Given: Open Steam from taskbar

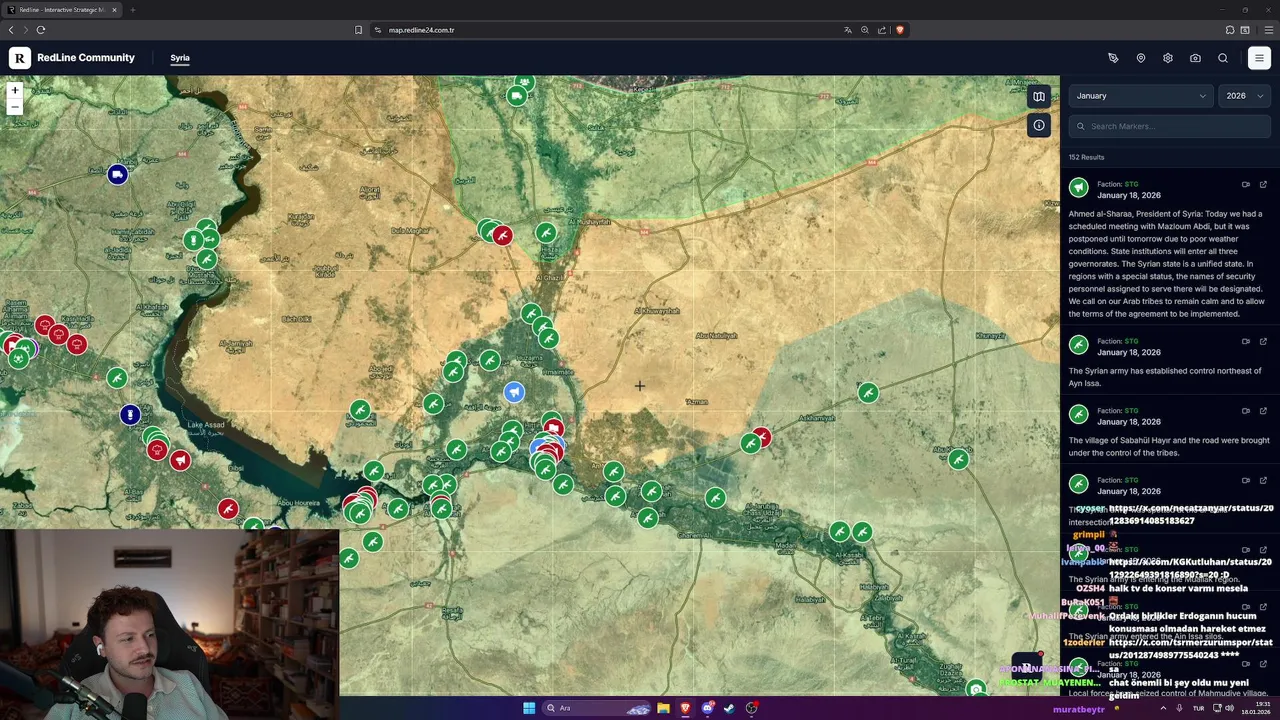Looking at the screenshot, I should coord(729,708).
